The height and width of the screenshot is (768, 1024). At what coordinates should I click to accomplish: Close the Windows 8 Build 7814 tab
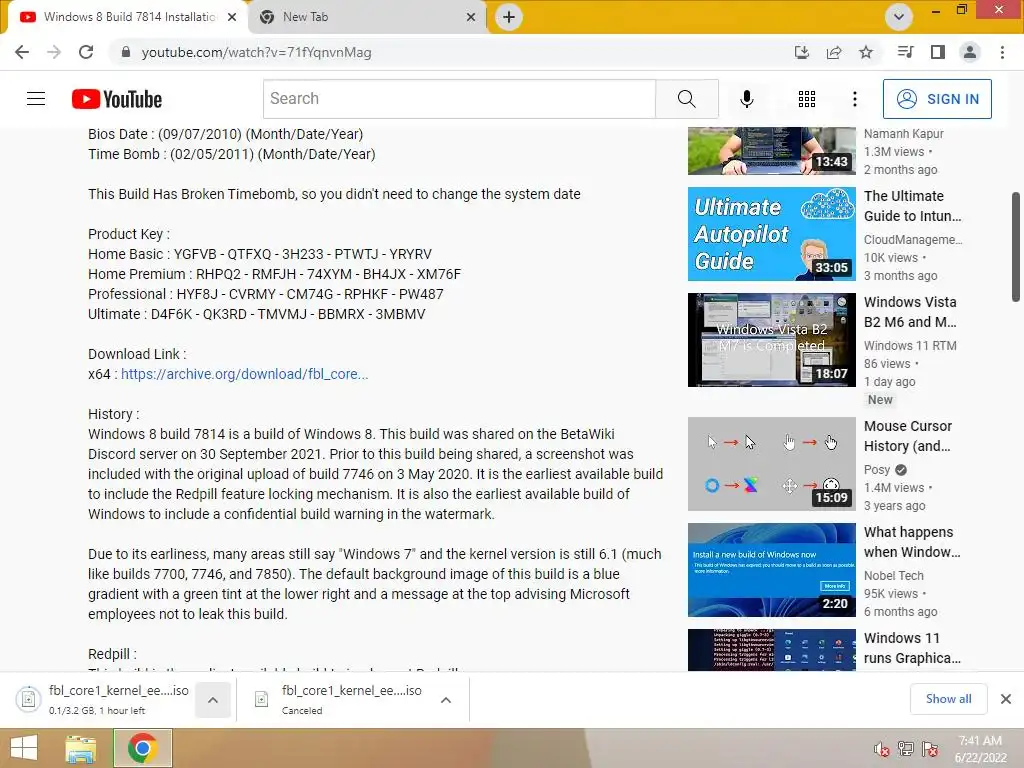coord(232,17)
